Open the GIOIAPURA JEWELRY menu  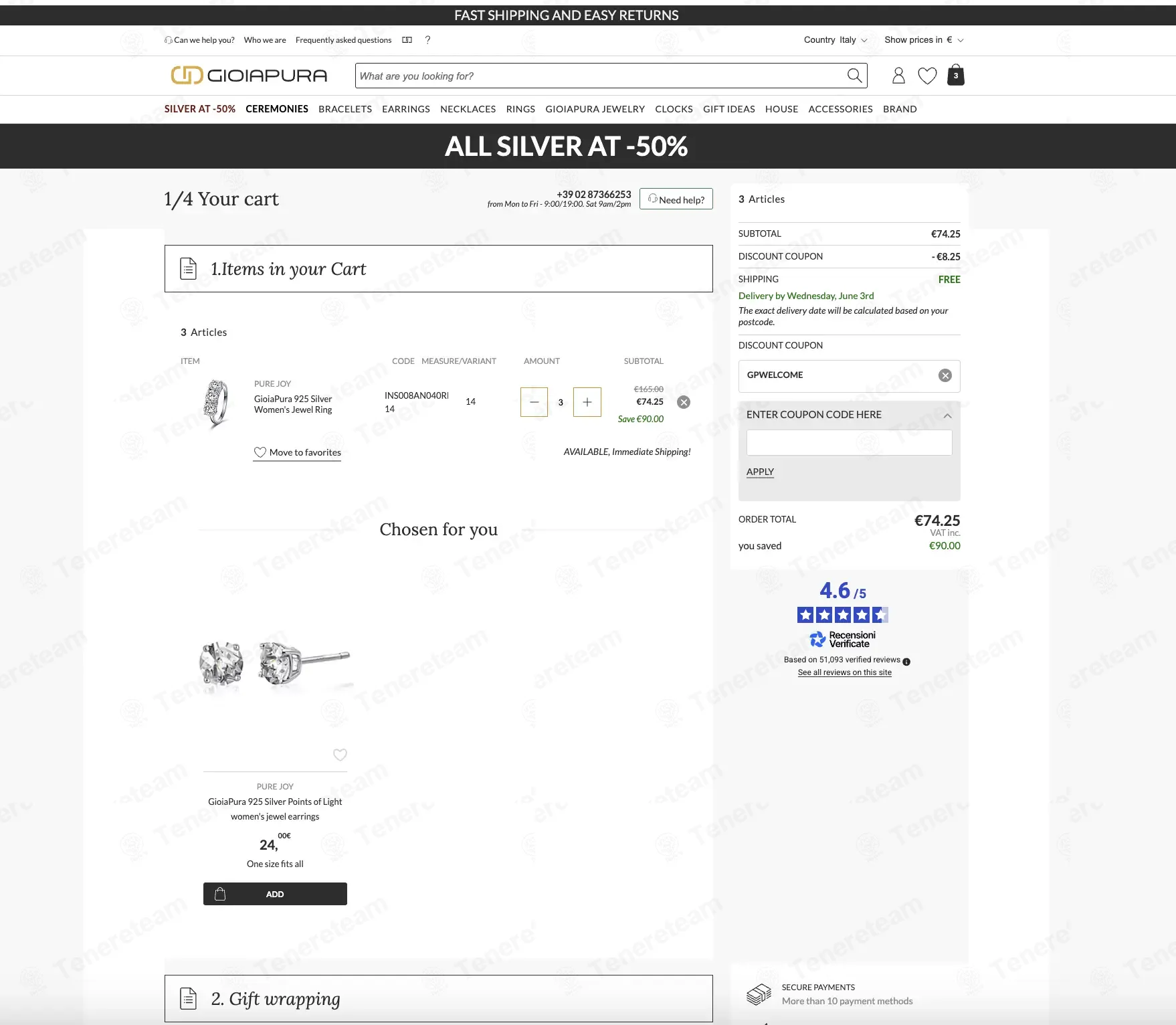595,109
